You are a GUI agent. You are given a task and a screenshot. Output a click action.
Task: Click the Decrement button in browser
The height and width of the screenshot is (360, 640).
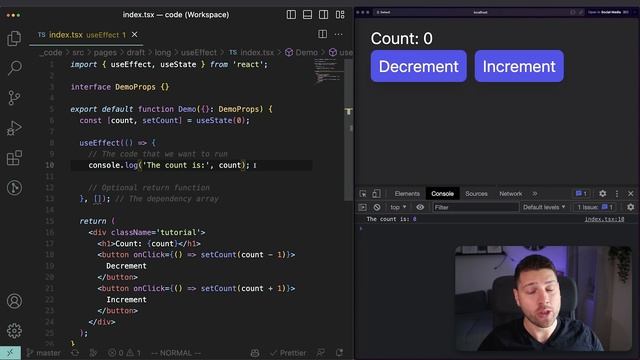coord(418,66)
